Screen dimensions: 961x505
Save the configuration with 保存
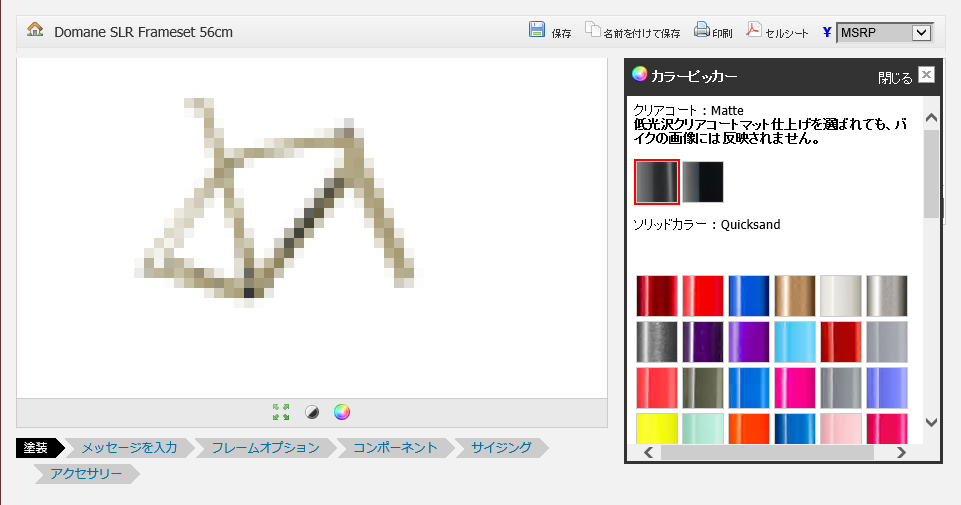550,31
